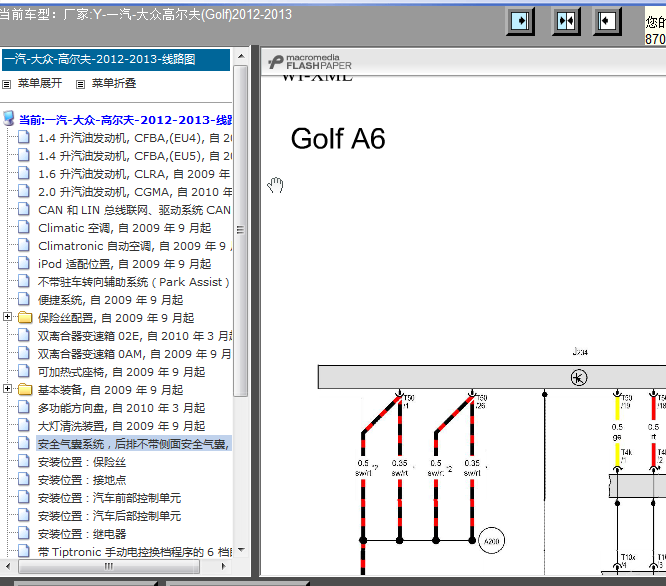Screen dimensions: 666x586
Task: Open 双离合器变速箱 02E diagram
Action: pos(135,336)
